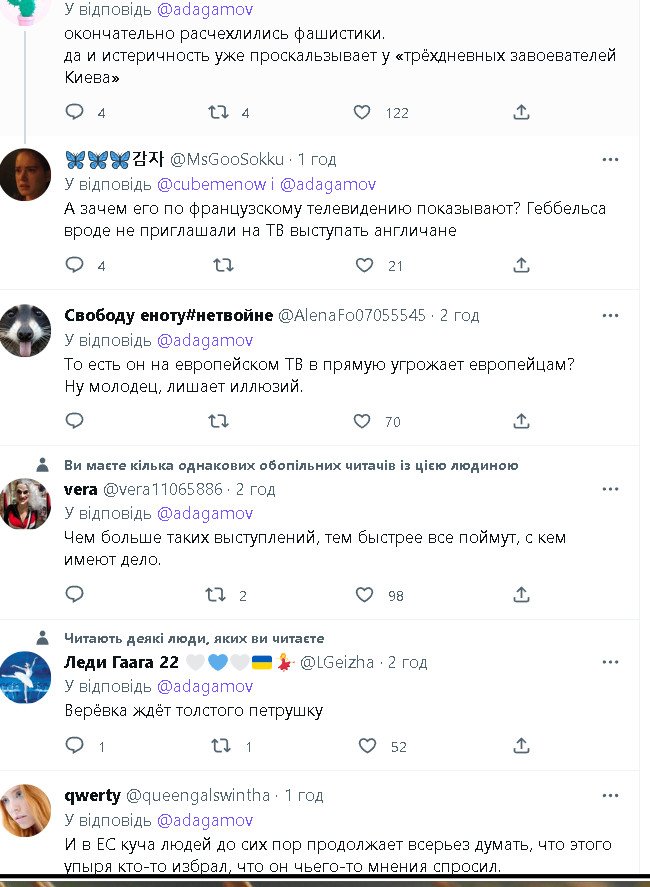
Task: Share the Леди Гаага 22 tweet
Action: click(x=521, y=745)
